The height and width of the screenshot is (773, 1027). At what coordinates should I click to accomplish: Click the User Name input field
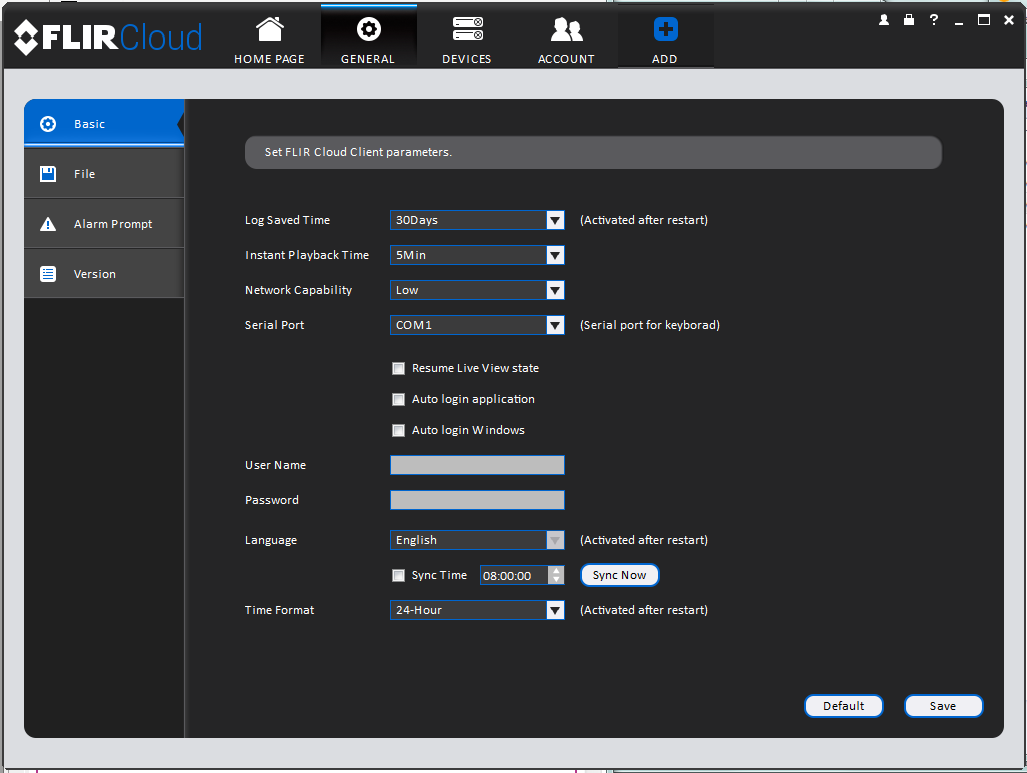[477, 465]
